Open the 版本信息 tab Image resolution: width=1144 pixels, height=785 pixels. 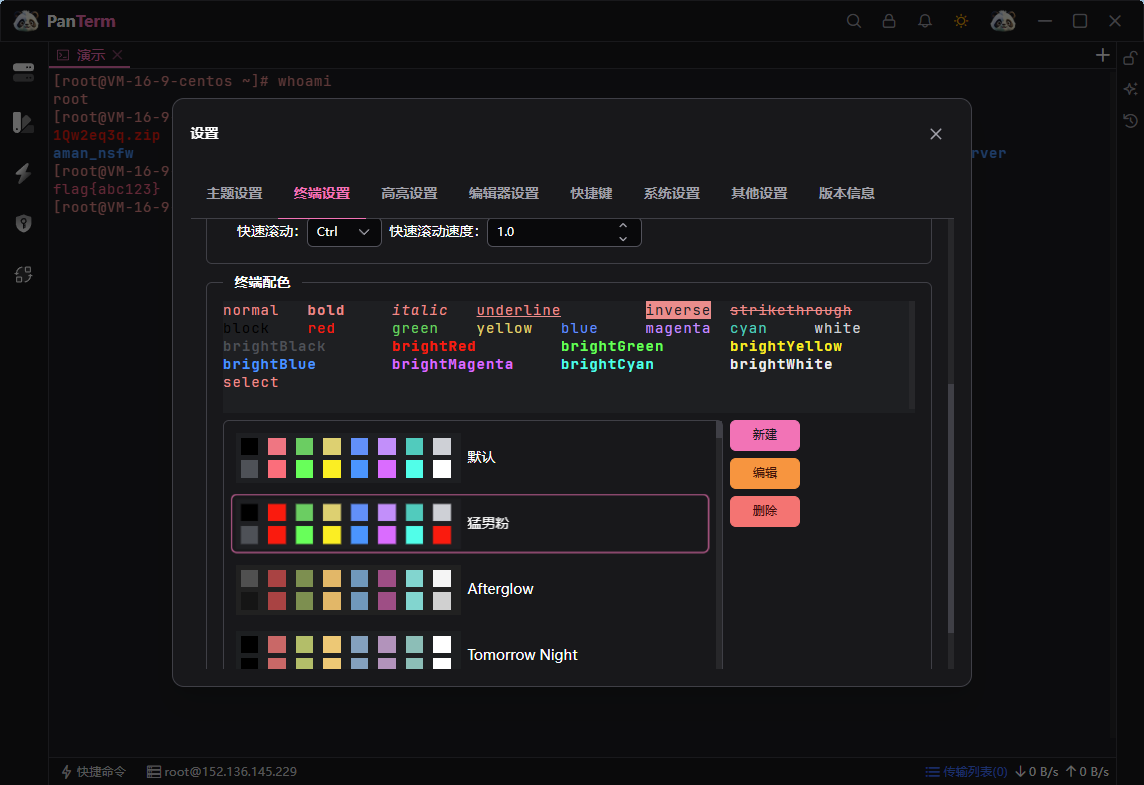[846, 193]
